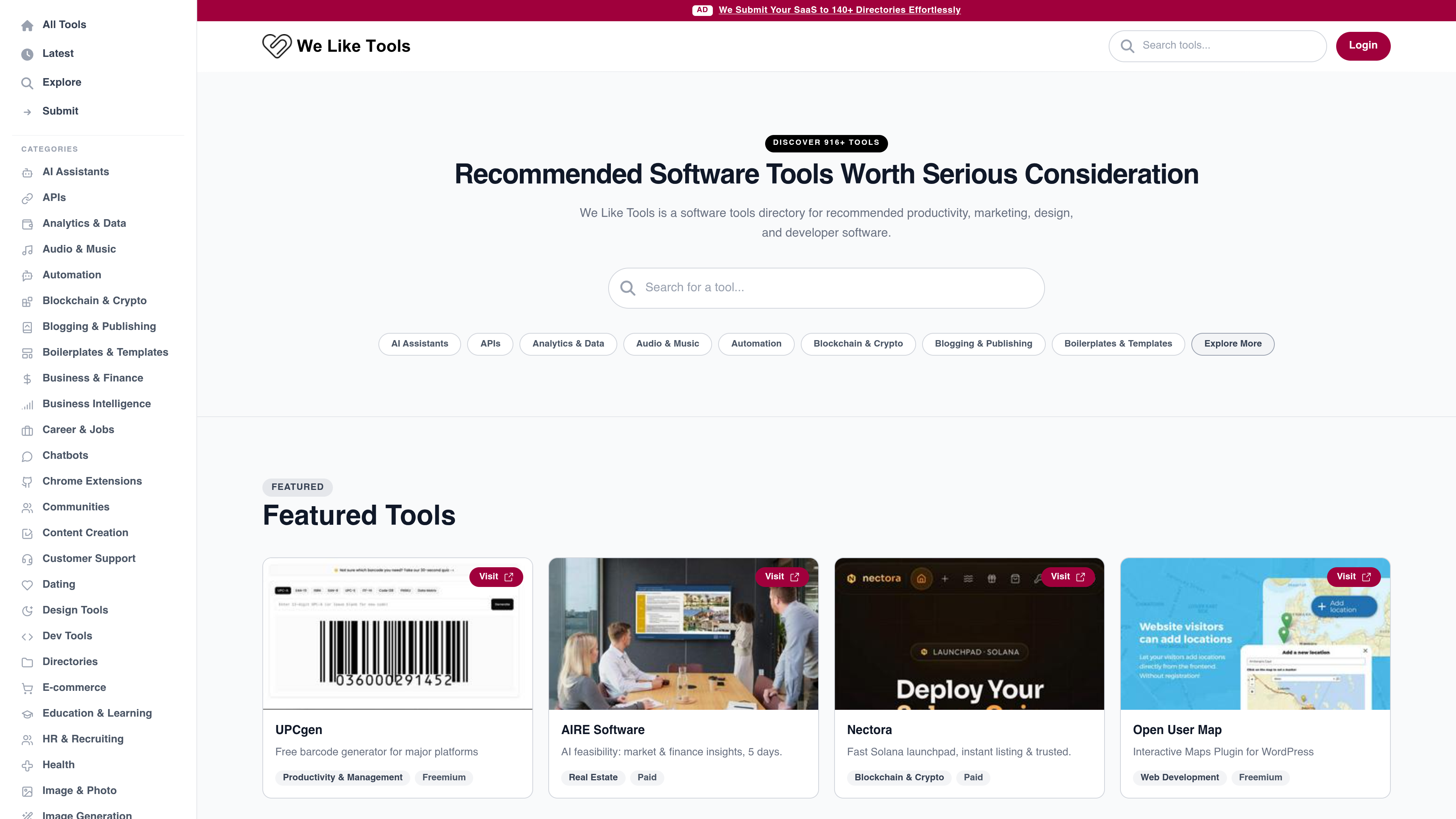Click the Chrome Extensions icon
The height and width of the screenshot is (819, 1456).
27,482
